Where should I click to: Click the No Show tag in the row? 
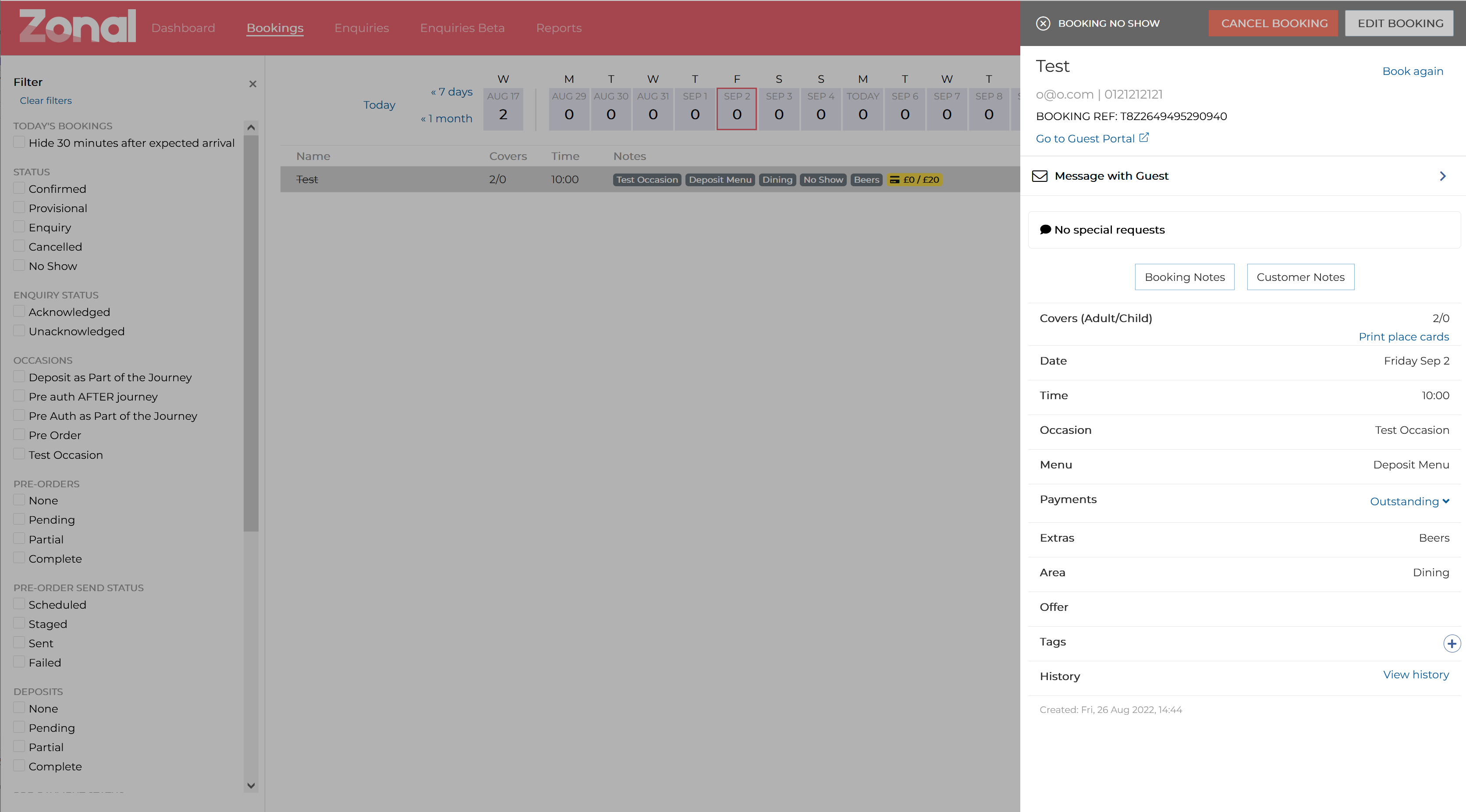point(823,179)
